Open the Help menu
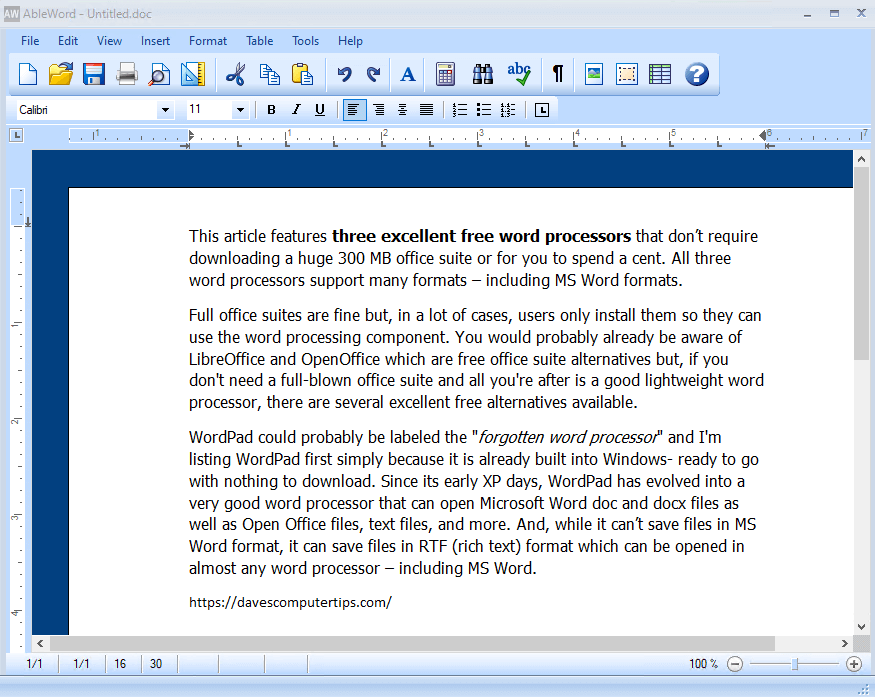 click(x=350, y=41)
